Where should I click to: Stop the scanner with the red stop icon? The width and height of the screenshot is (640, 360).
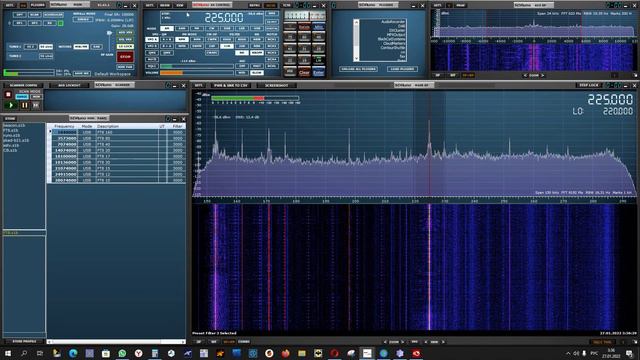(x=8, y=95)
